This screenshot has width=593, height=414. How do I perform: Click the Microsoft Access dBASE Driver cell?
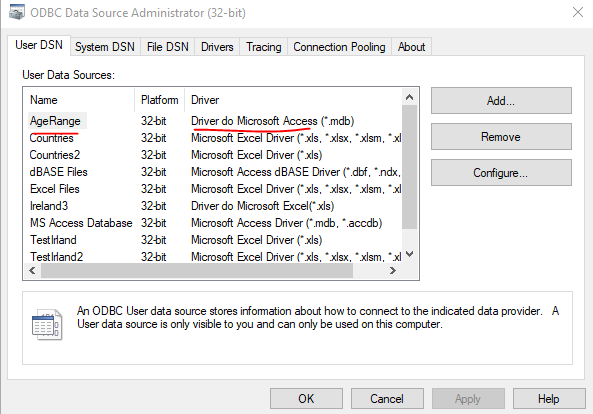296,172
